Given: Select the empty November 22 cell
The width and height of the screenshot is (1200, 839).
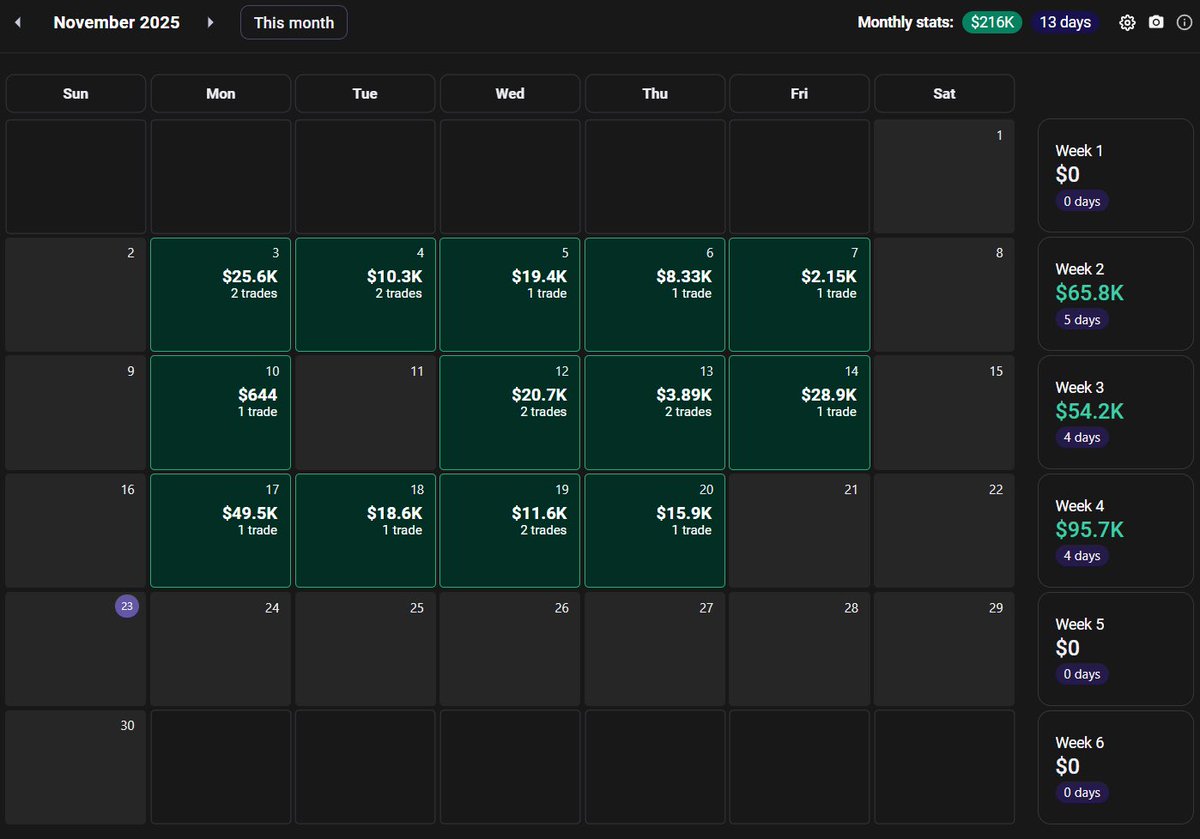Looking at the screenshot, I should pos(944,530).
